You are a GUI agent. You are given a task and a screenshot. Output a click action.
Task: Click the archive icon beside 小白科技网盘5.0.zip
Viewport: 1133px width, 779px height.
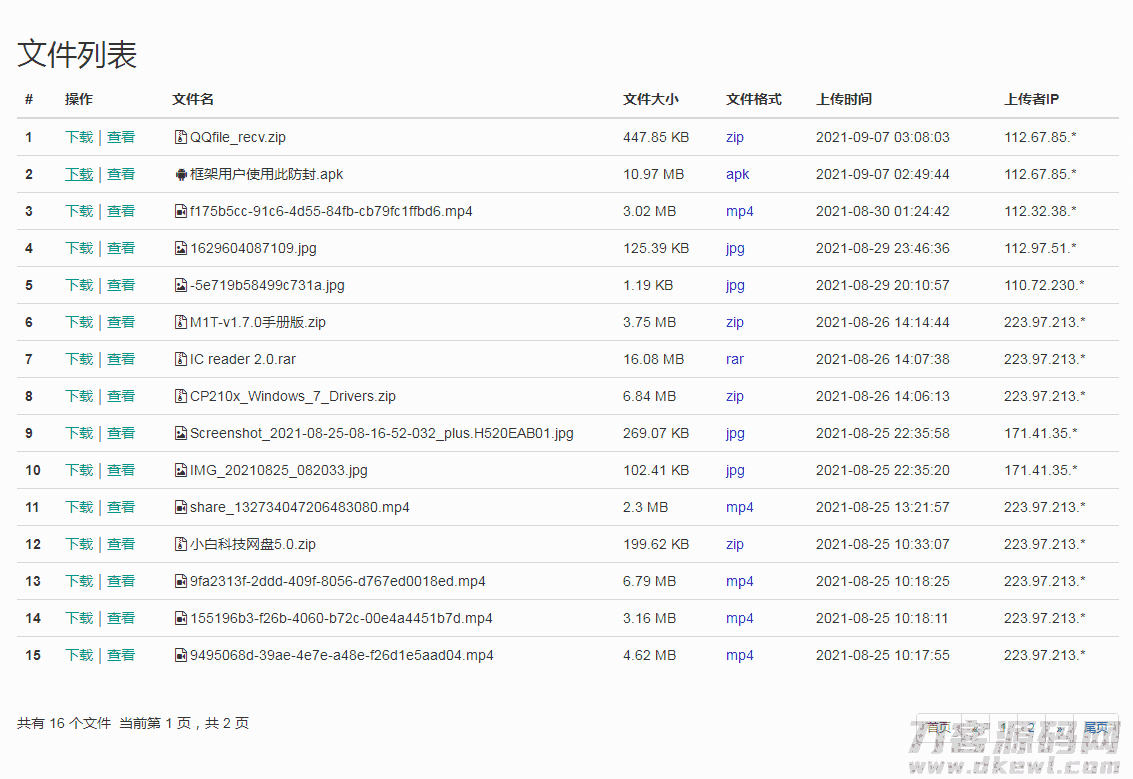181,544
